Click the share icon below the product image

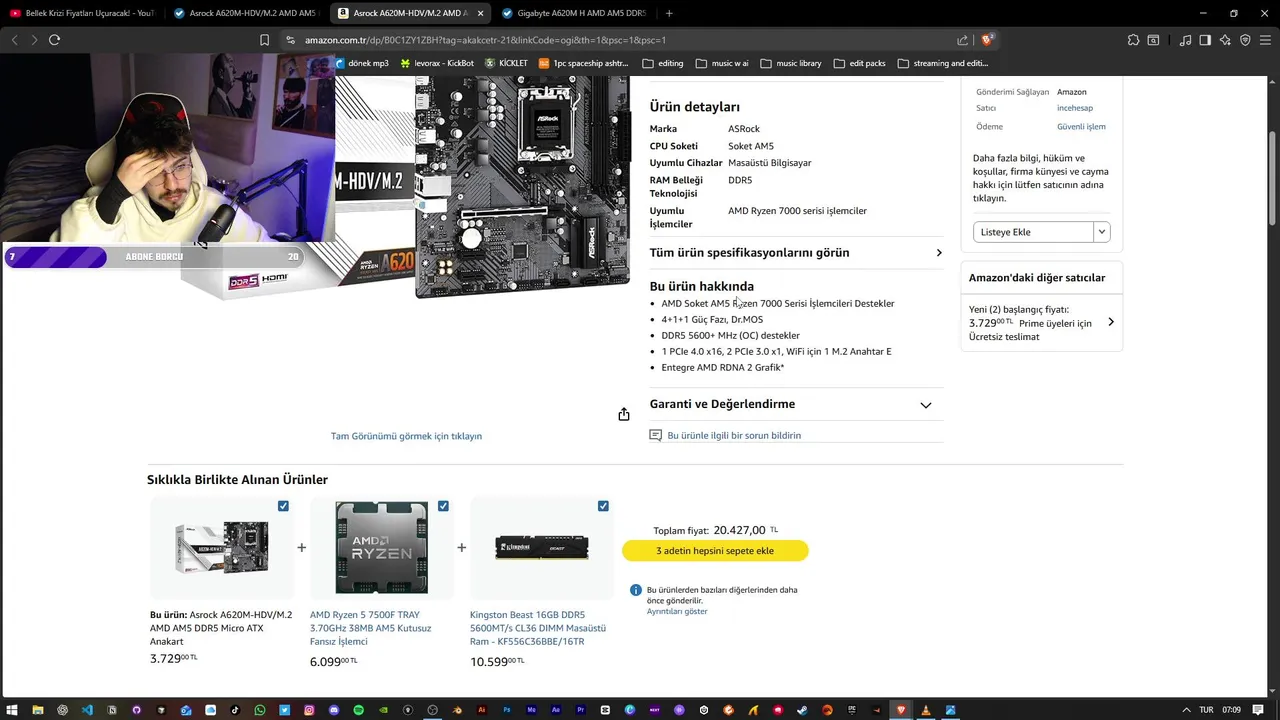pyautogui.click(x=624, y=414)
